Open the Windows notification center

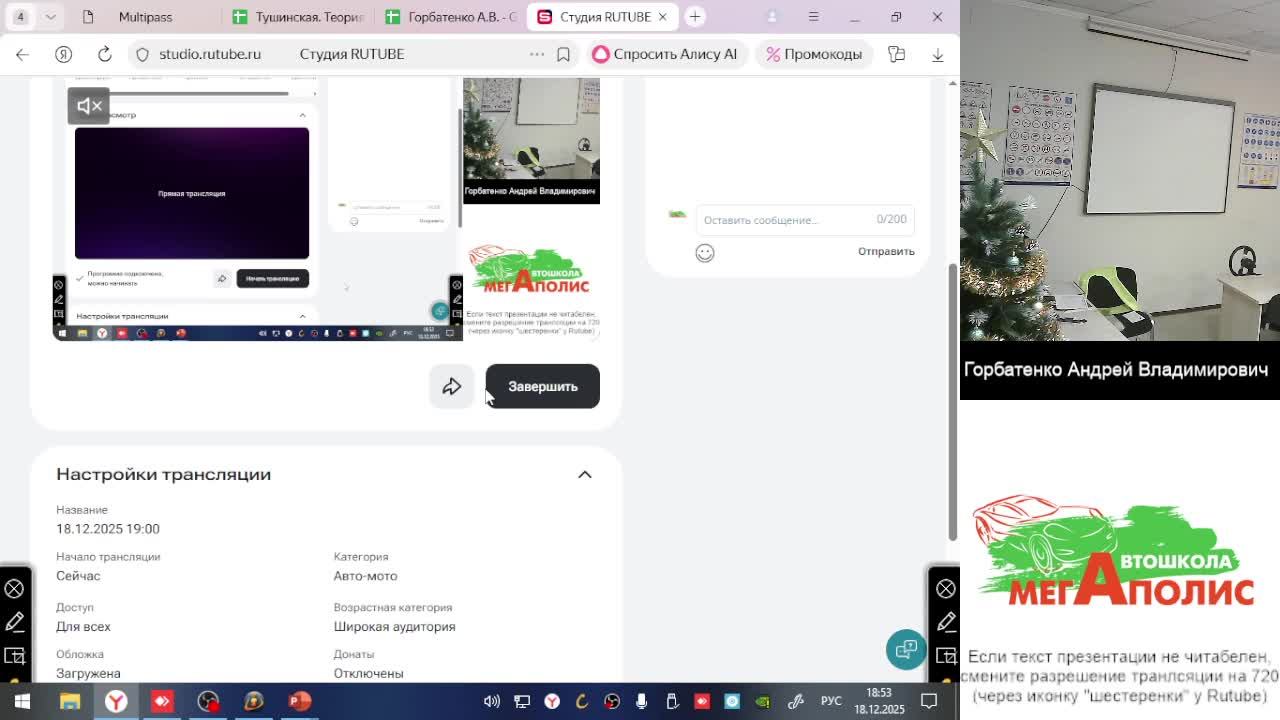coord(929,701)
